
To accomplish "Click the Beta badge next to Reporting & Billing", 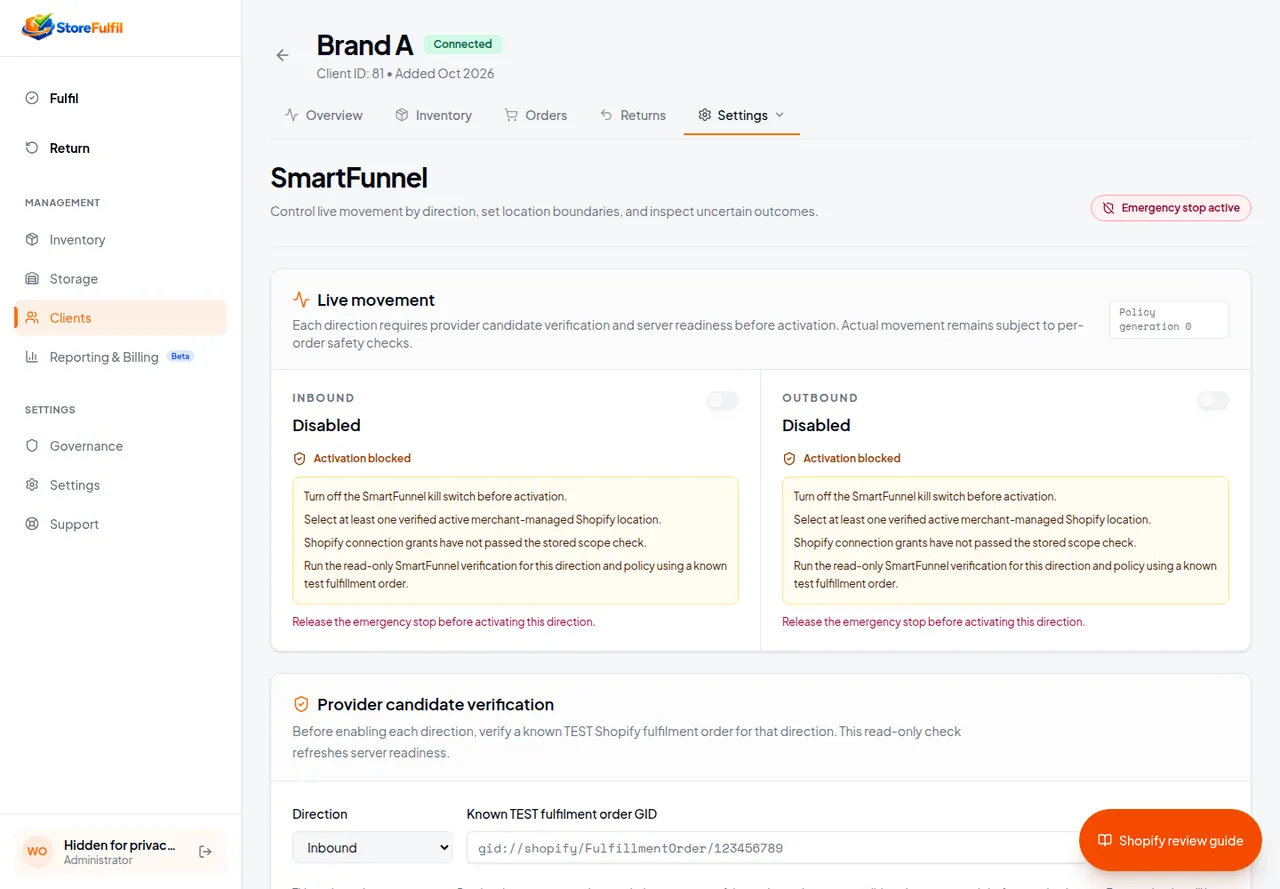I will click(180, 356).
